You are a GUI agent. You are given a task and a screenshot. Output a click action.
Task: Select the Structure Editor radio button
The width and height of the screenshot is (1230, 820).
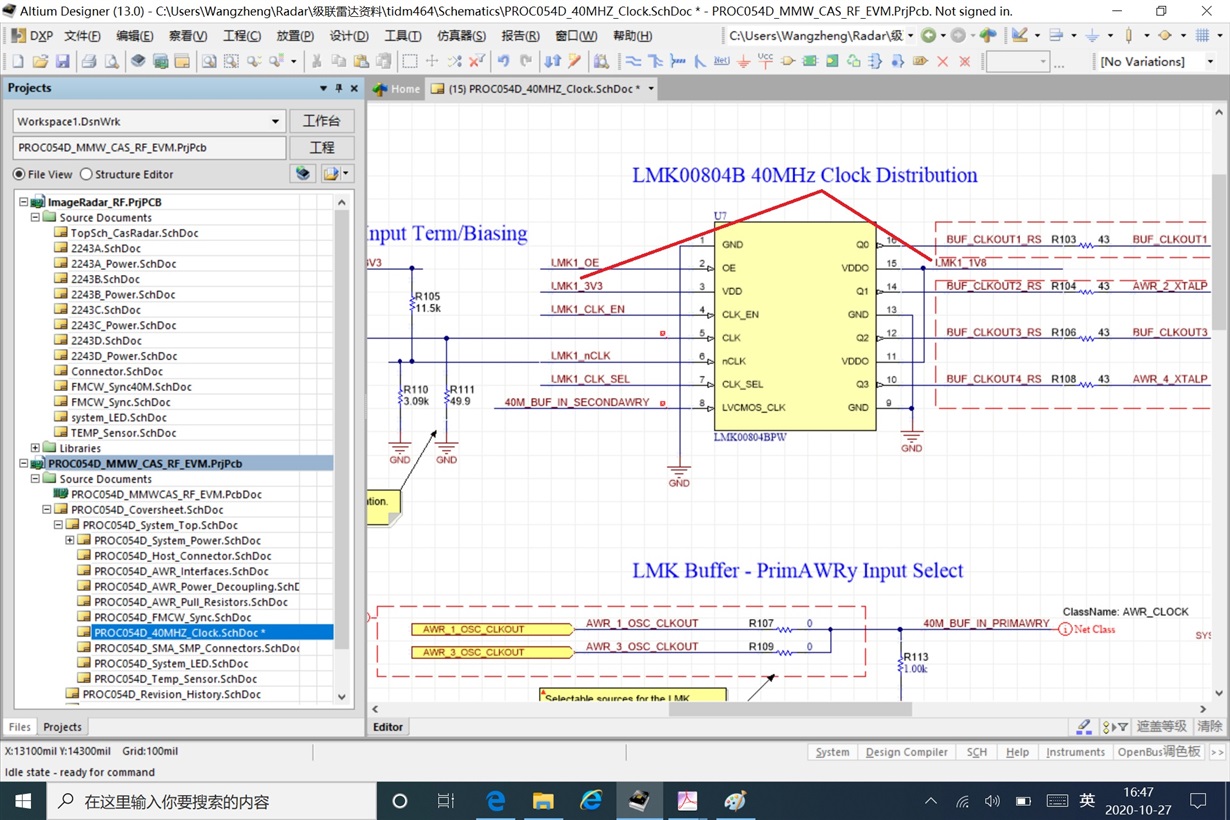click(86, 174)
